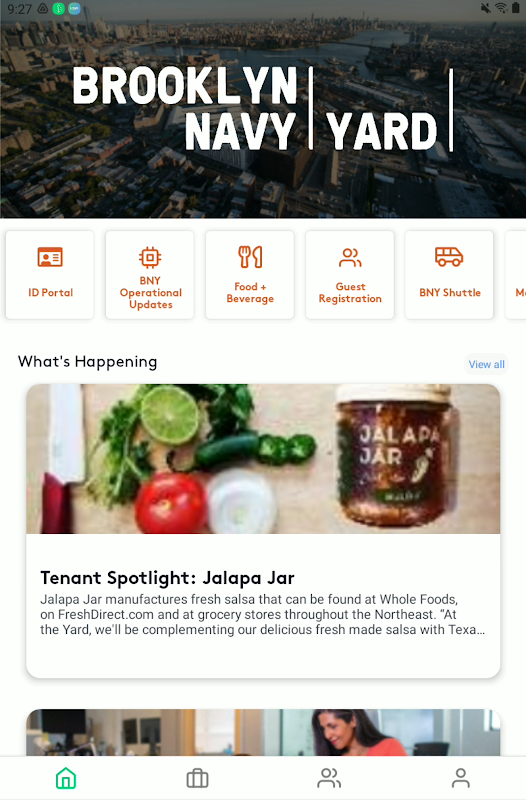Go to Home tab in bottom bar
Screen dimensions: 526x800
pos(66,779)
